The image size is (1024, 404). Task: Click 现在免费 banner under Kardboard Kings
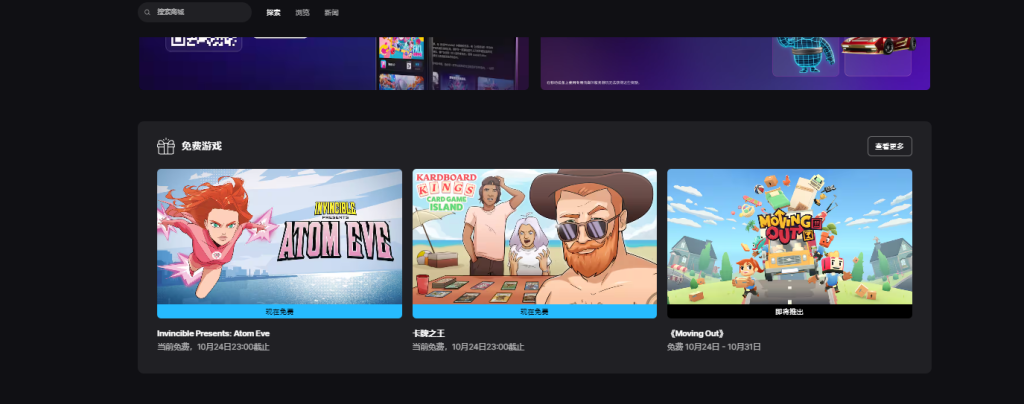[534, 311]
